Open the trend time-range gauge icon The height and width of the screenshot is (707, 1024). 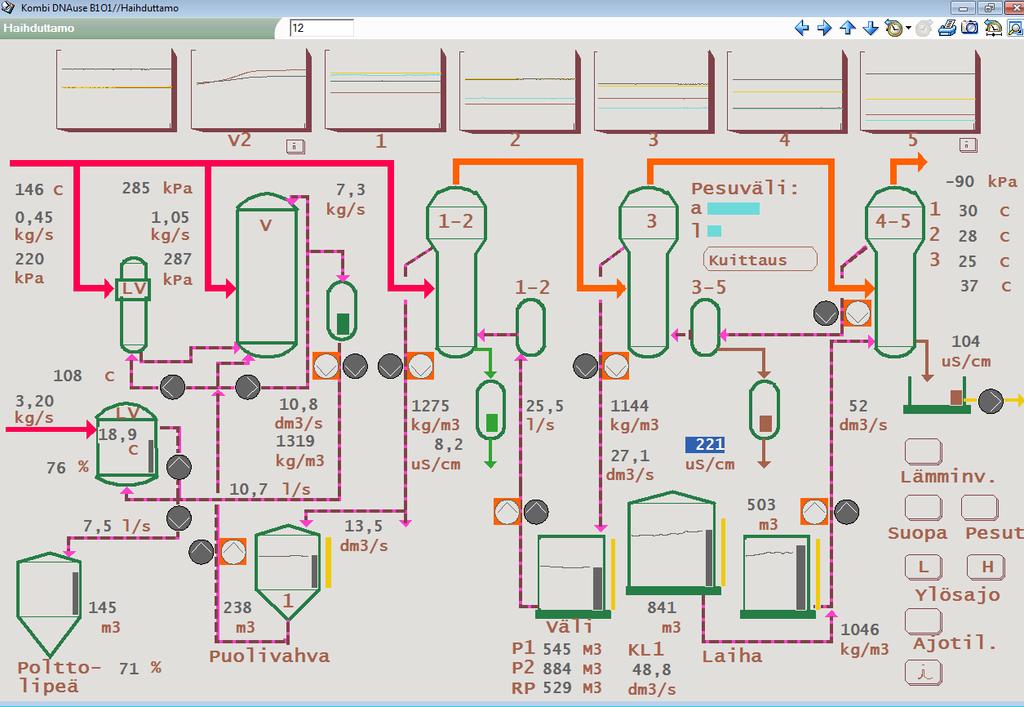[993, 27]
